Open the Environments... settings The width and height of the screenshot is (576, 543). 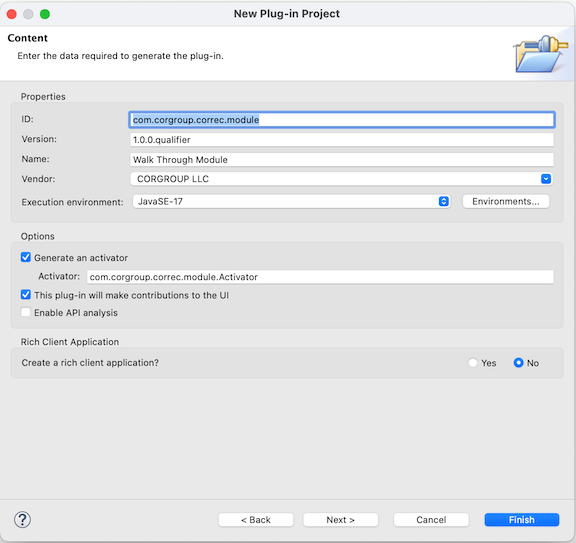tap(506, 201)
